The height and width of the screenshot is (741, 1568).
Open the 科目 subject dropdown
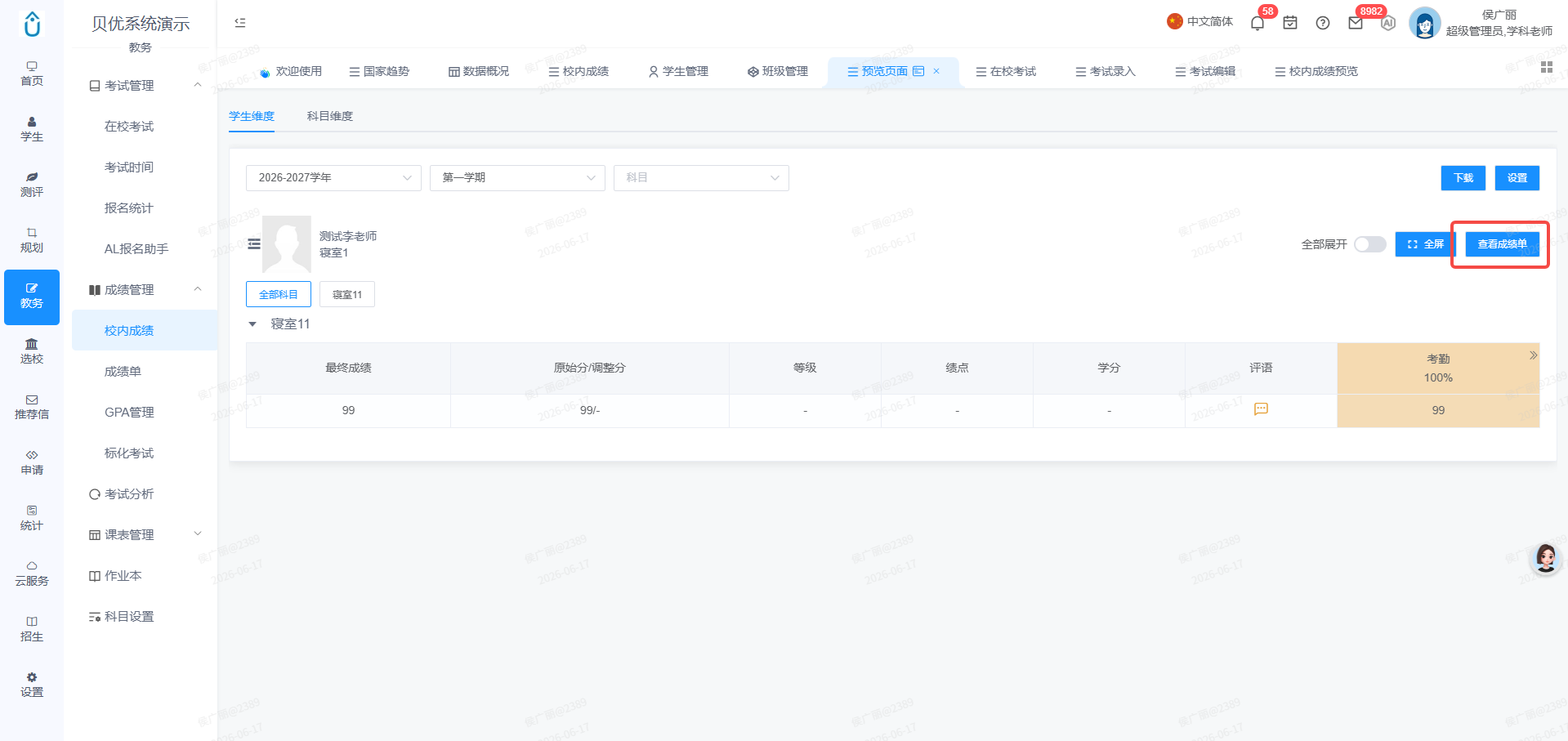pyautogui.click(x=701, y=178)
